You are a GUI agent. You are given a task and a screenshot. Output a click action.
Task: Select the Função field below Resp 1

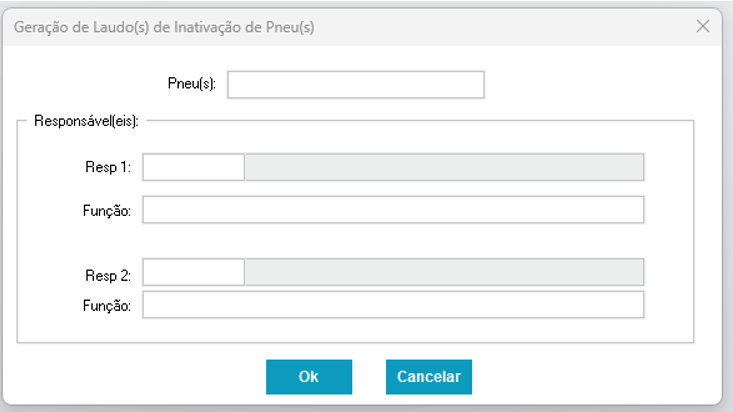(x=393, y=209)
